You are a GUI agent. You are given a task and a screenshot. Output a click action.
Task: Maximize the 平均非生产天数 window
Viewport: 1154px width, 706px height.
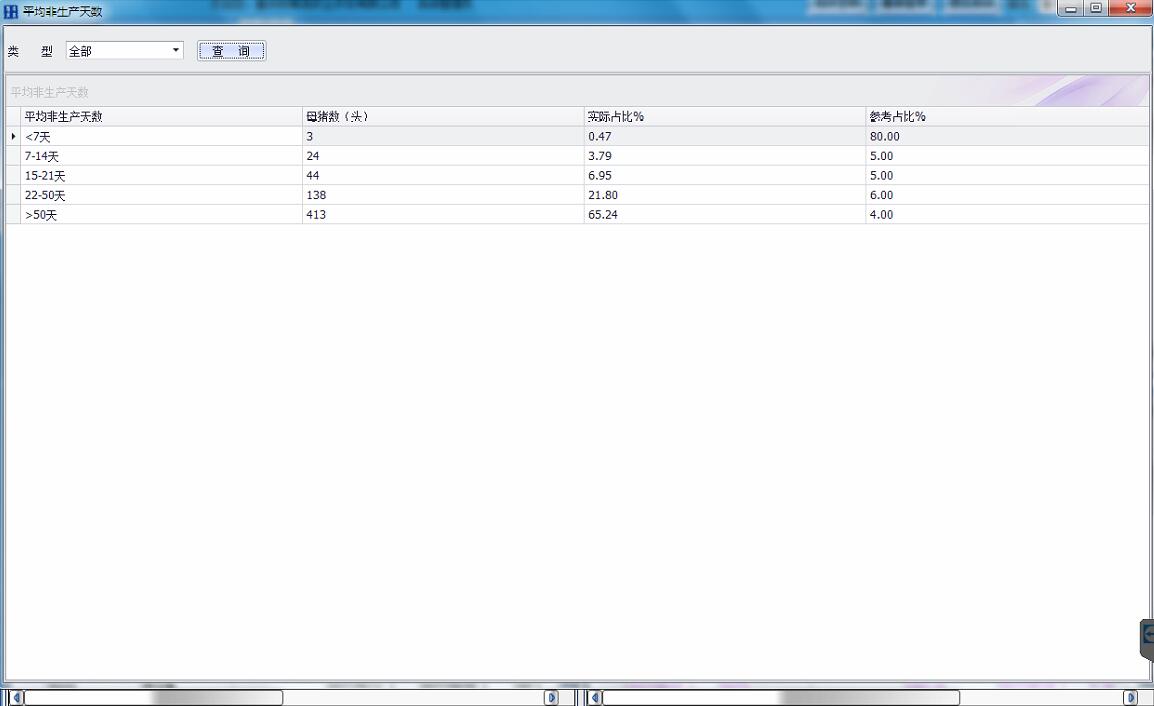1095,8
